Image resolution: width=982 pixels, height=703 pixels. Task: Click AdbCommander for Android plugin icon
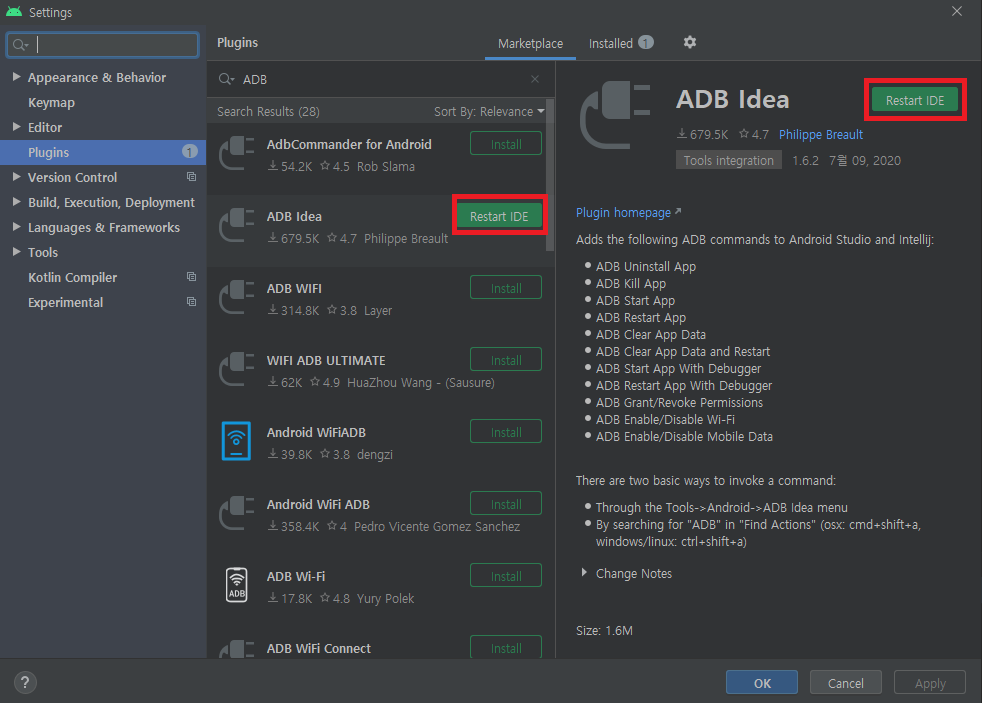pyautogui.click(x=237, y=153)
